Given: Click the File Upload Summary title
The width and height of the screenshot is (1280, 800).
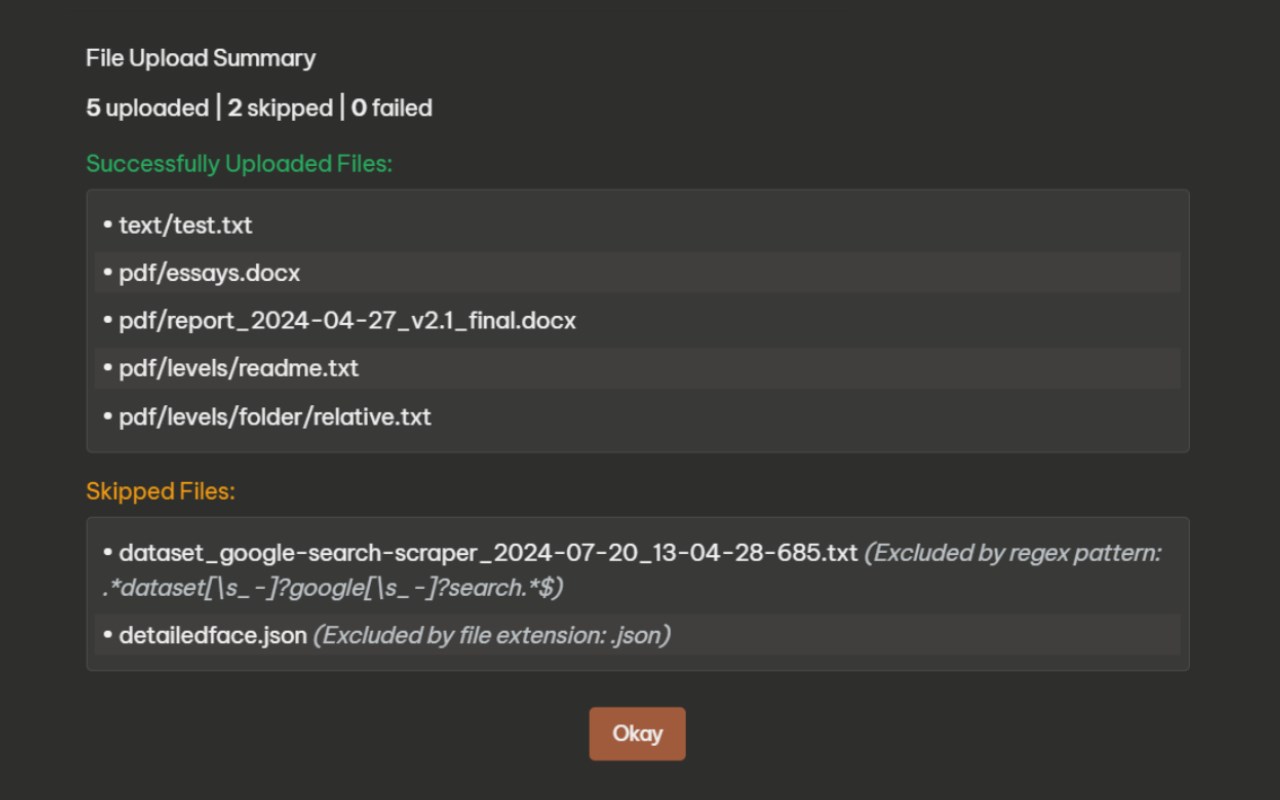Looking at the screenshot, I should pyautogui.click(x=200, y=58).
